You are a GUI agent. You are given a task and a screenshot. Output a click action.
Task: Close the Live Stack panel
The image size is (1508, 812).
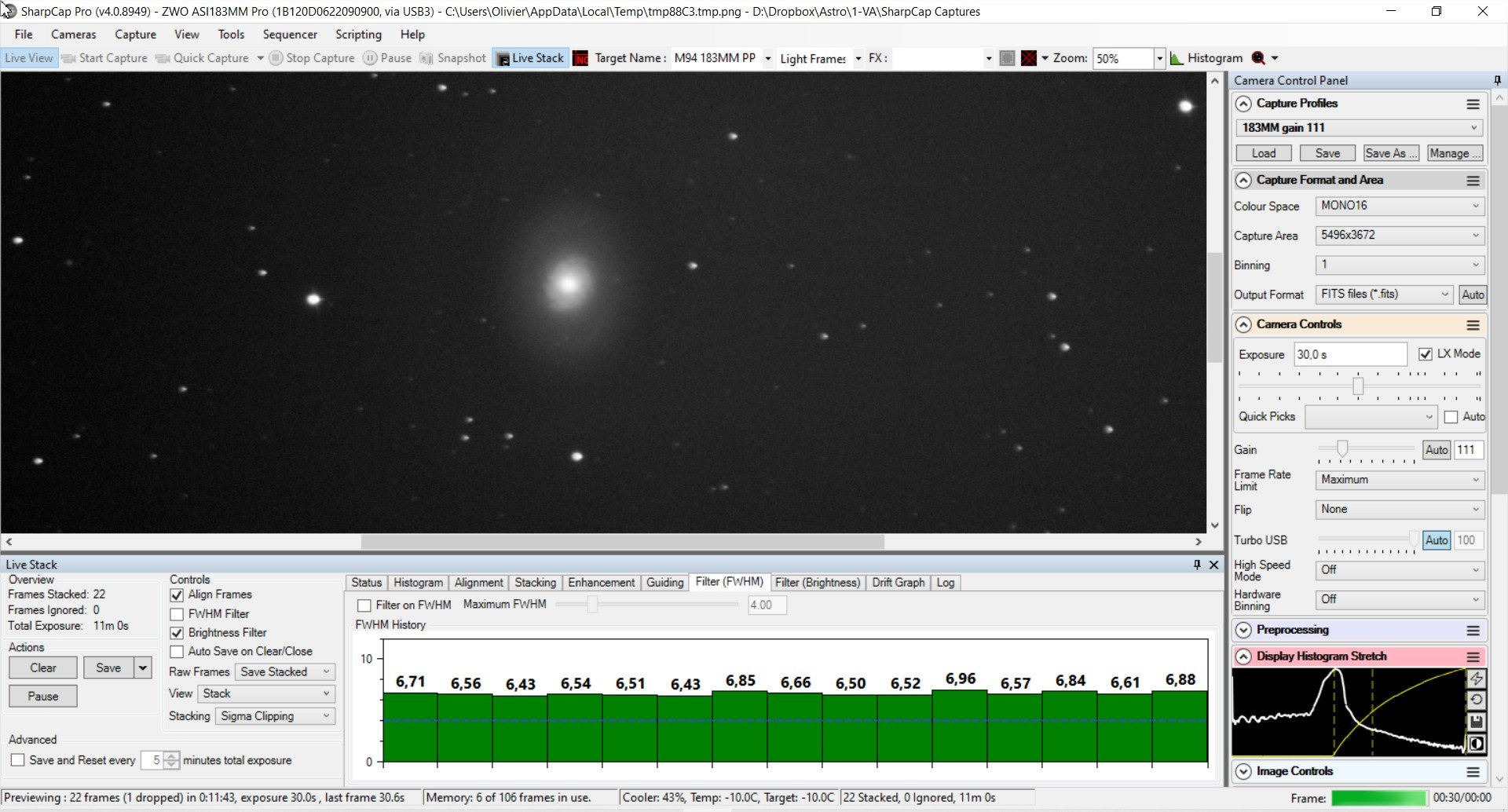(x=1213, y=565)
